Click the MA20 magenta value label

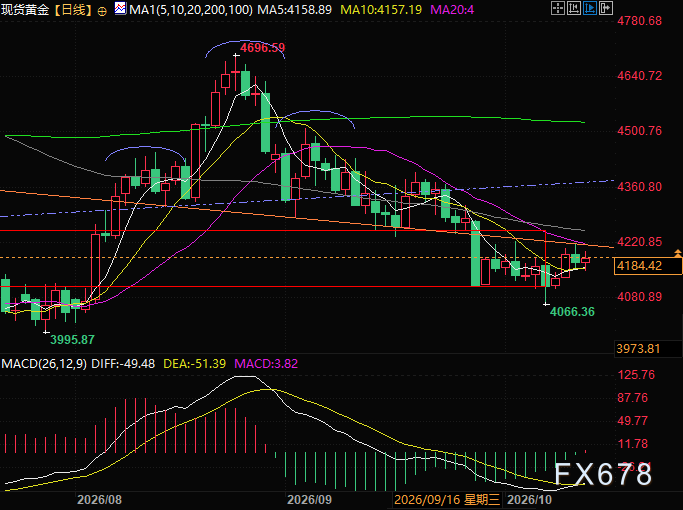coord(452,10)
